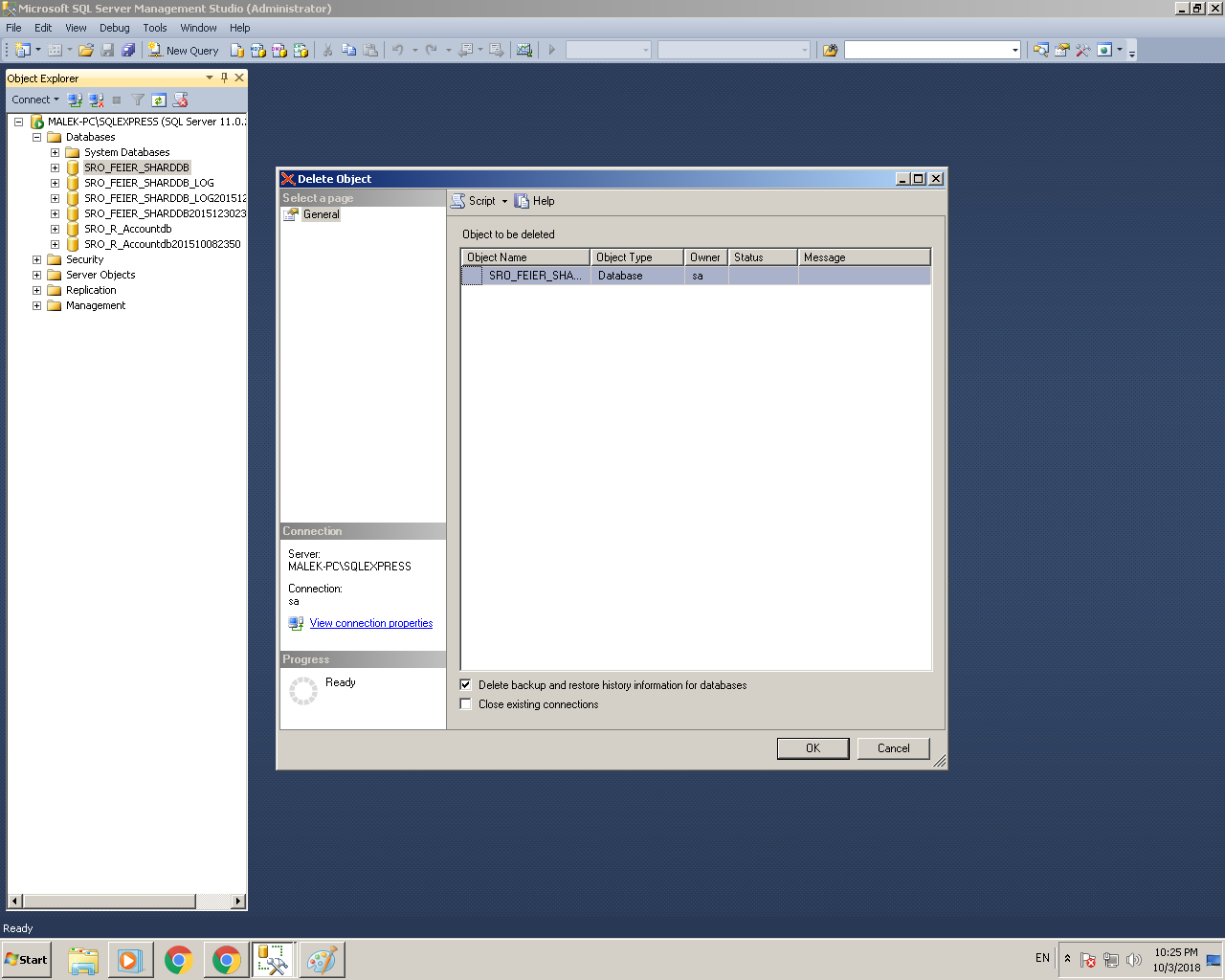Click Object Explorer Disconnect icon
Image resolution: width=1225 pixels, height=980 pixels.
96,100
